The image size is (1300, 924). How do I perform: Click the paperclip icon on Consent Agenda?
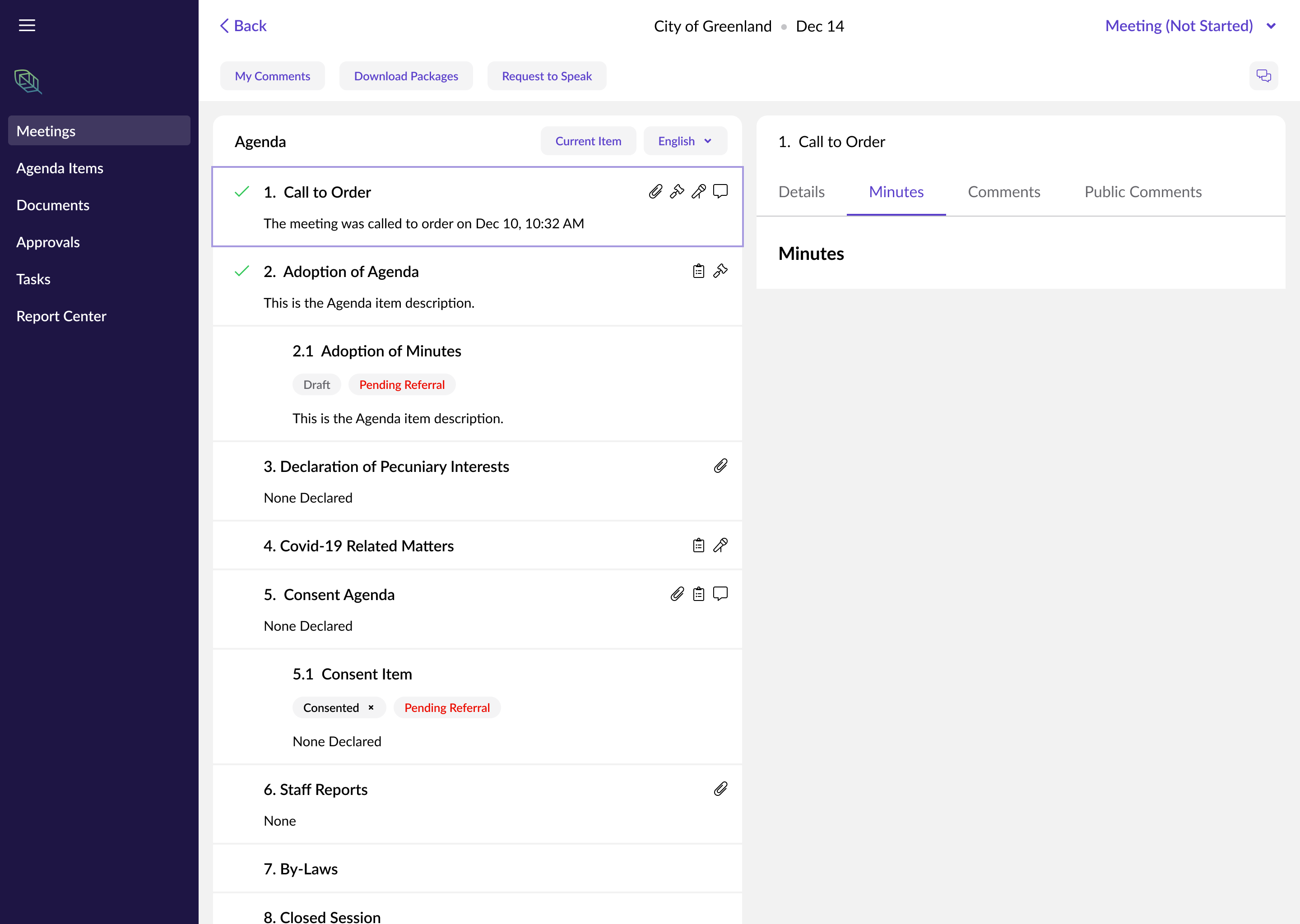tap(678, 594)
